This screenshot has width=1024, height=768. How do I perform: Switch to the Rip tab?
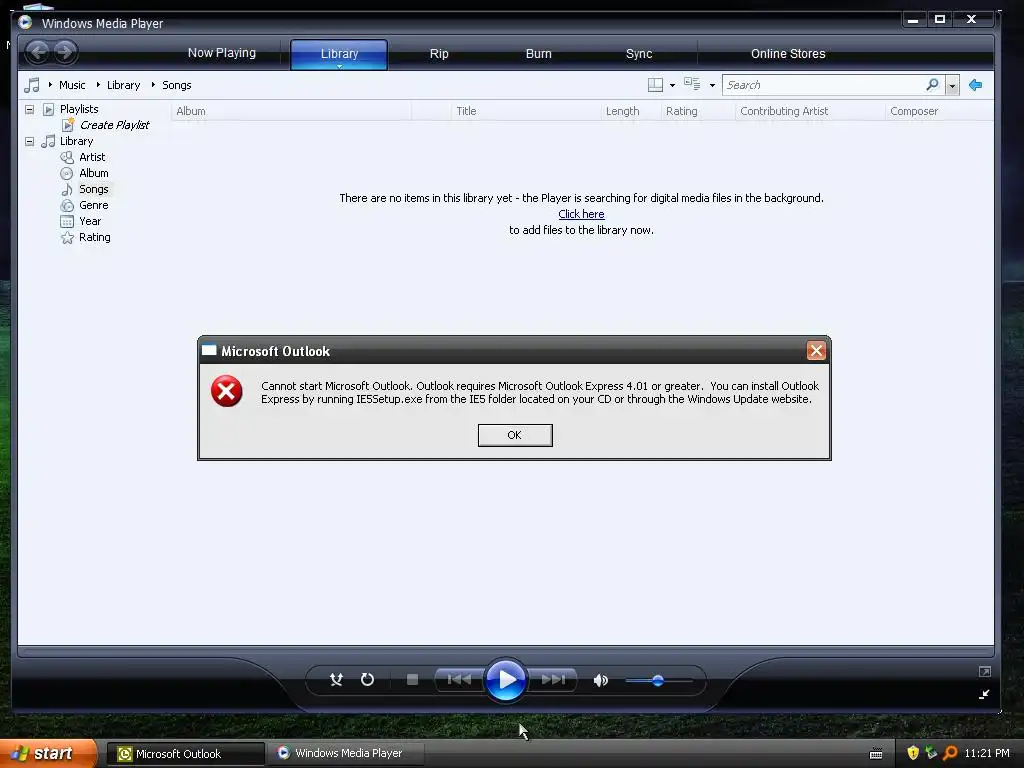439,54
